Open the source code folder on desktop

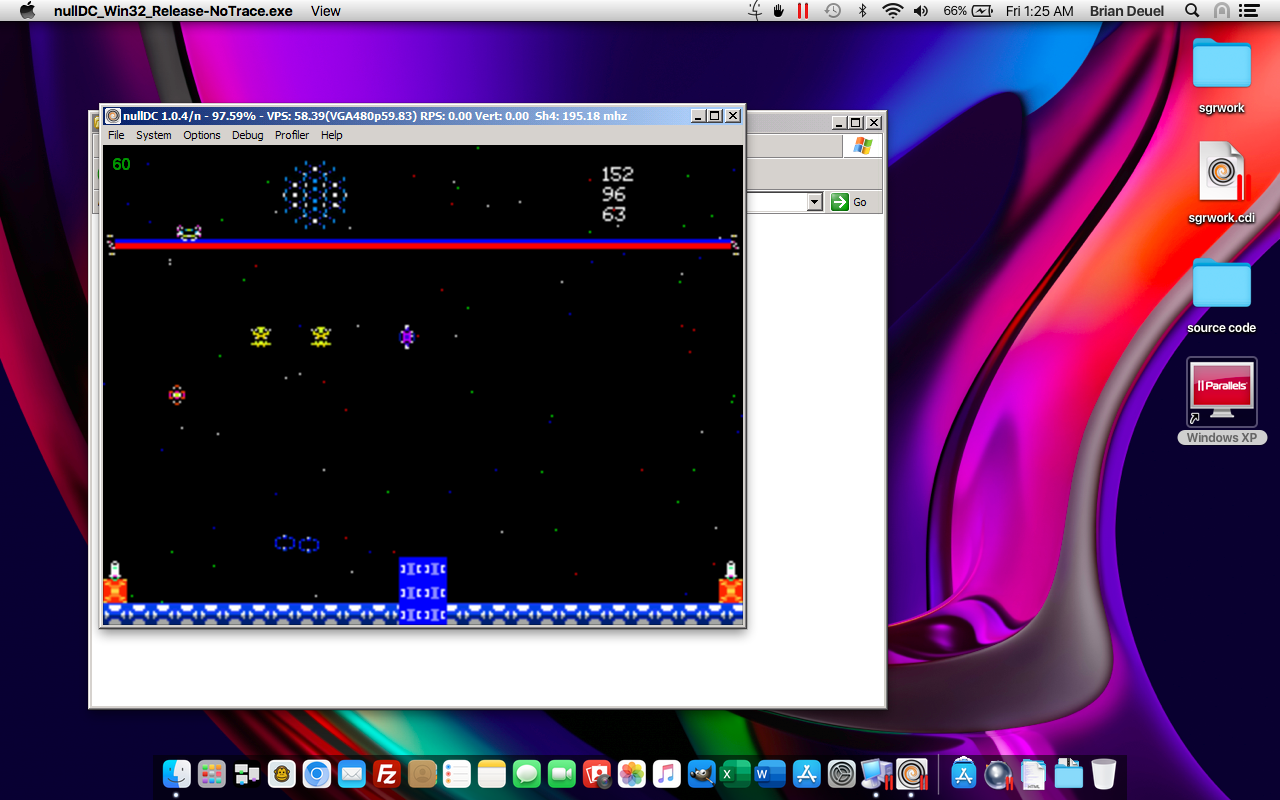tap(1221, 295)
